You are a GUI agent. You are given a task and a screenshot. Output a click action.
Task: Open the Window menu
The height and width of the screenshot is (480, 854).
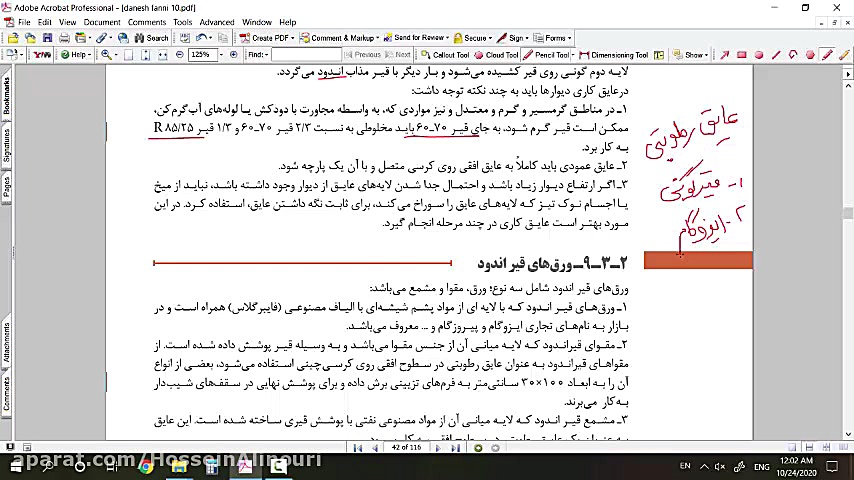tap(257, 22)
